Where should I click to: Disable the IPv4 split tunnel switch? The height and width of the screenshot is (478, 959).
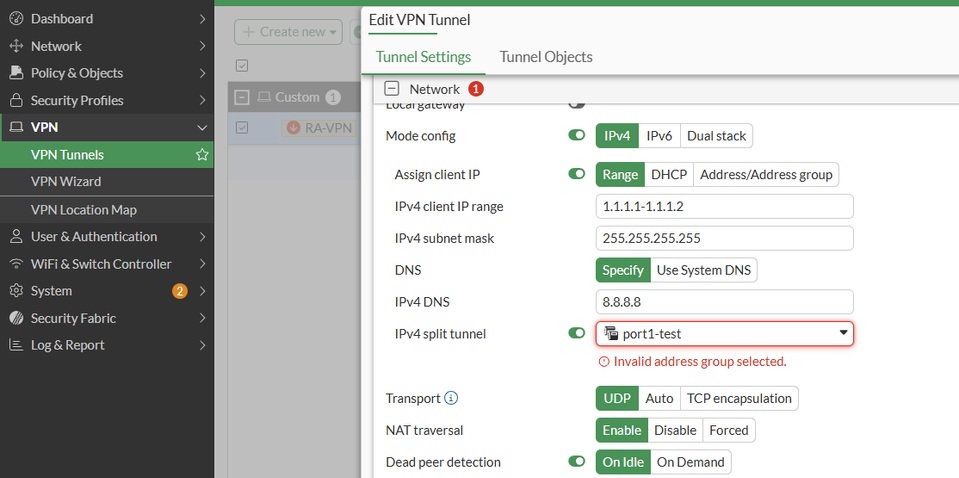point(577,333)
